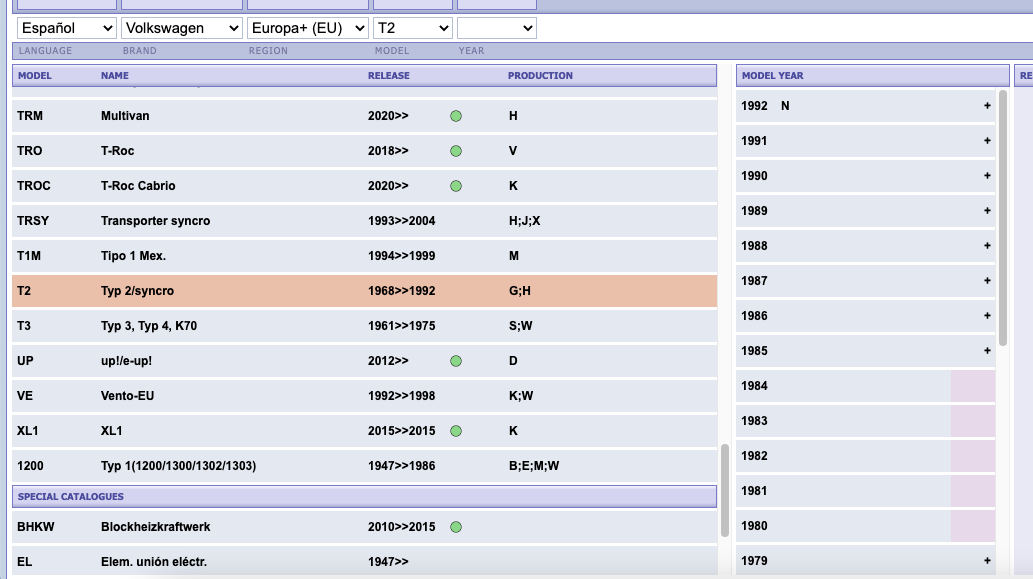1033x579 pixels.
Task: Click the T1M model code
Action: [29, 256]
